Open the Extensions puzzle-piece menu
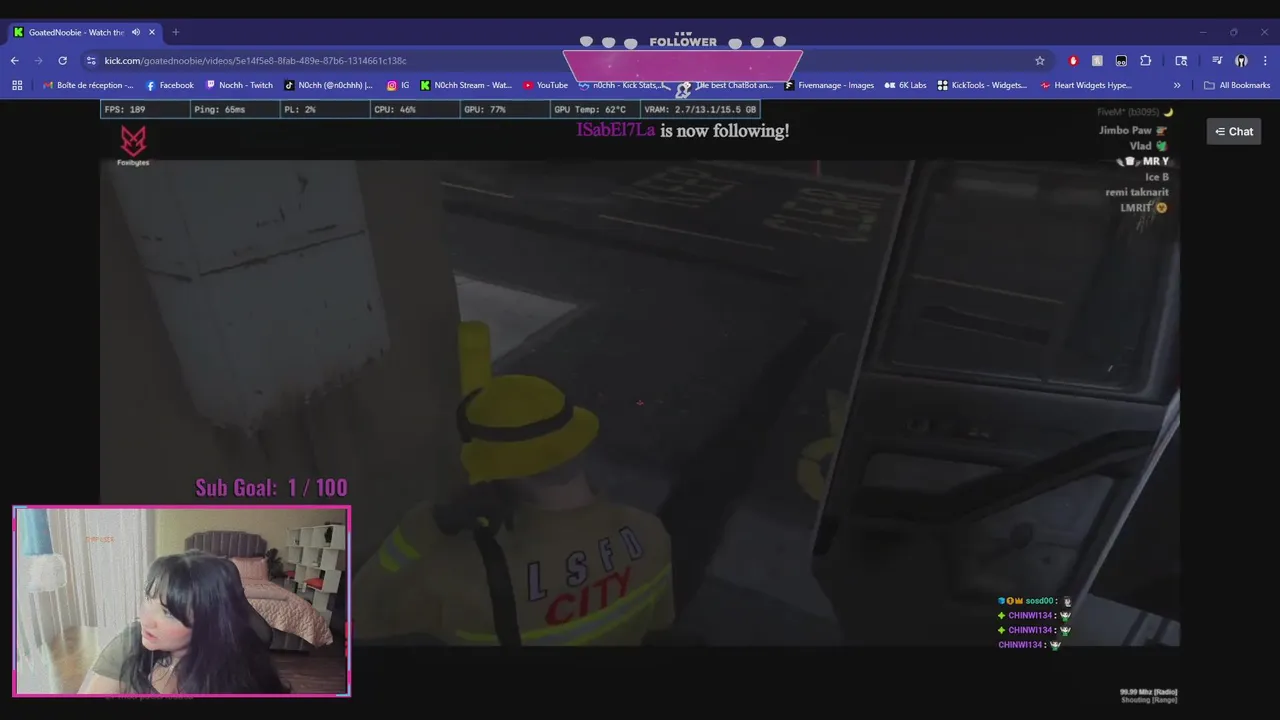Viewport: 1280px width, 720px height. tap(1146, 61)
